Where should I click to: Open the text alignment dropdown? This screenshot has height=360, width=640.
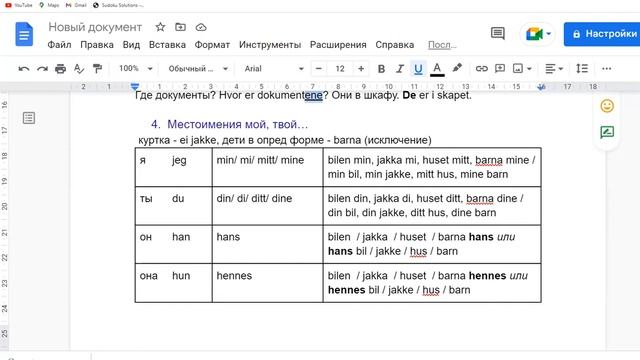(x=554, y=69)
